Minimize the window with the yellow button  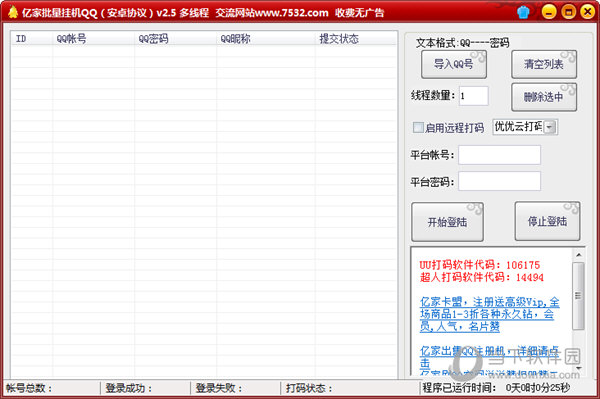[549, 12]
